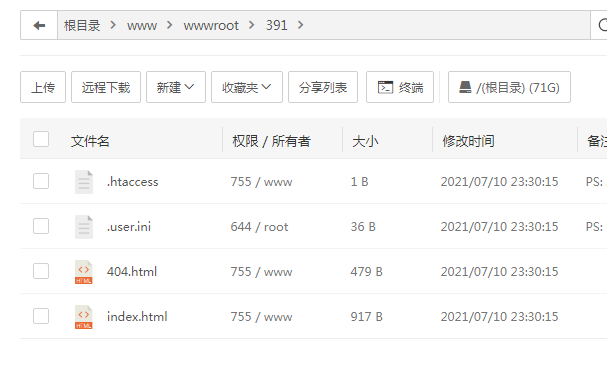
Task: Click the index.html HTML file icon
Action: (x=84, y=317)
